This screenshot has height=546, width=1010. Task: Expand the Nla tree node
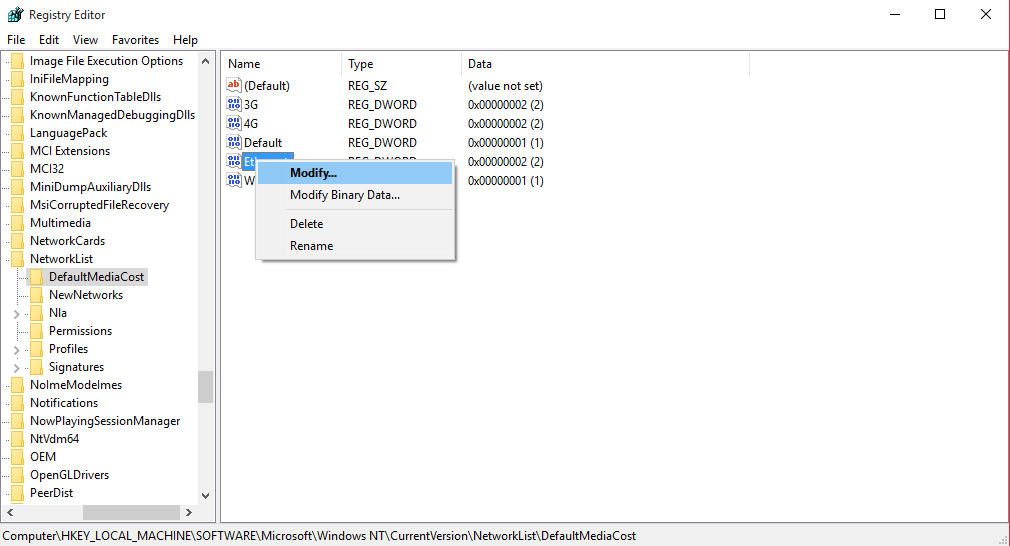pyautogui.click(x=16, y=313)
